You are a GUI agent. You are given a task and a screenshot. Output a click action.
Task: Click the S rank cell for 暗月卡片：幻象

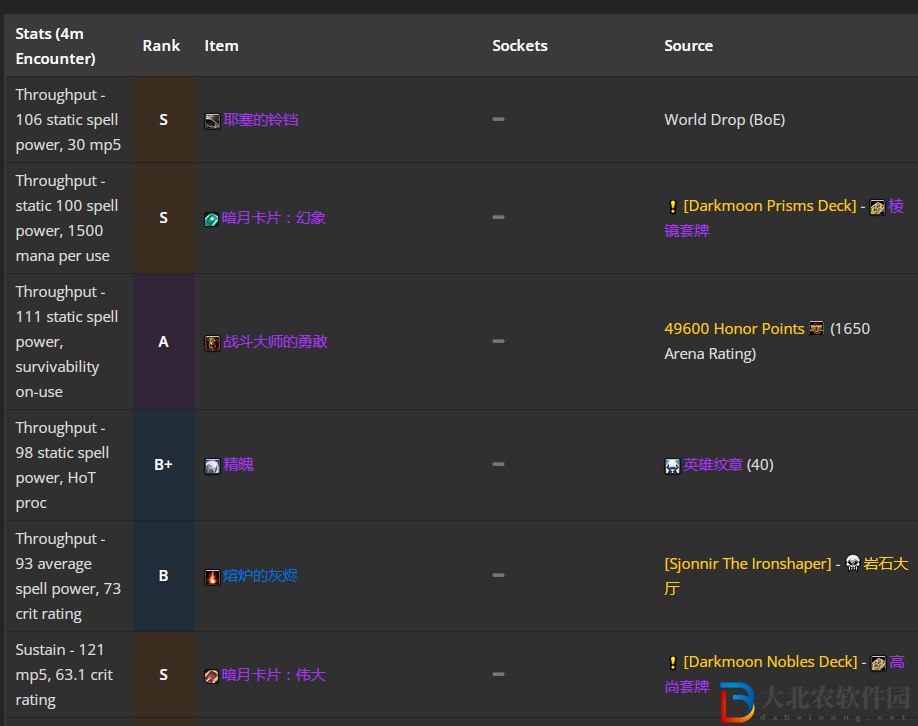click(x=164, y=218)
